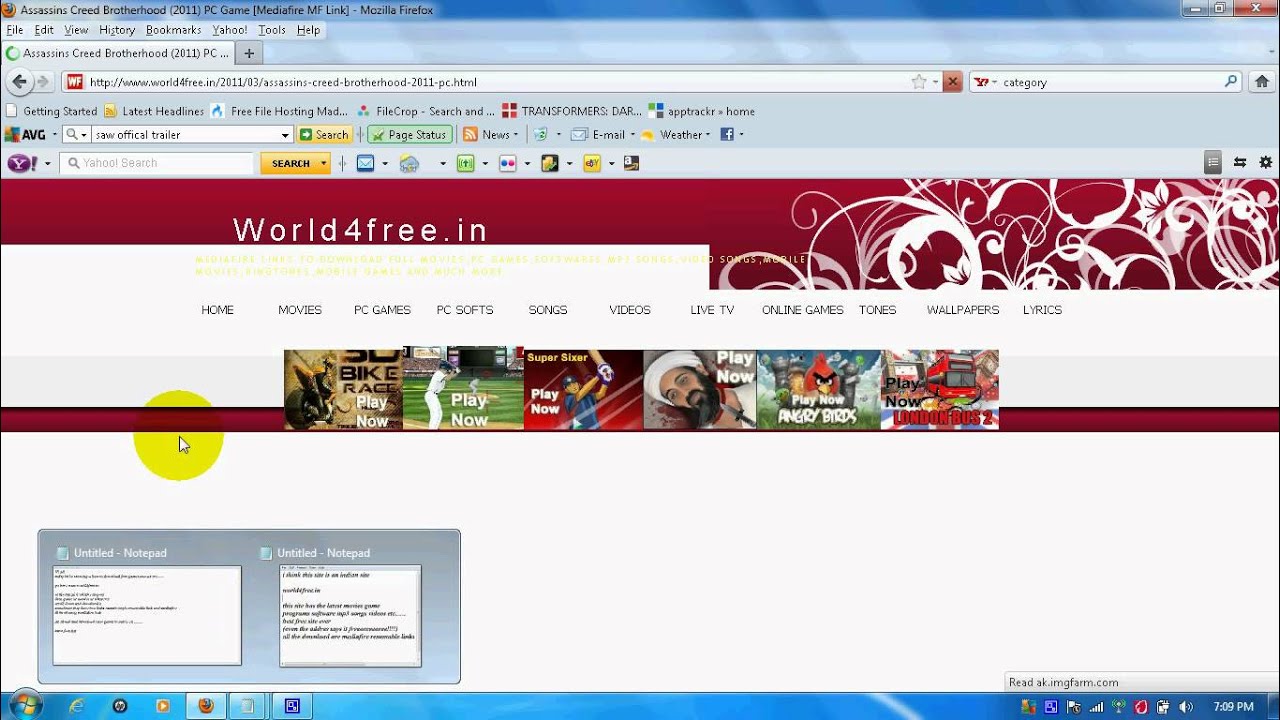Screen dimensions: 1280x720
Task: Open a new tab with the plus button
Action: pyautogui.click(x=249, y=53)
